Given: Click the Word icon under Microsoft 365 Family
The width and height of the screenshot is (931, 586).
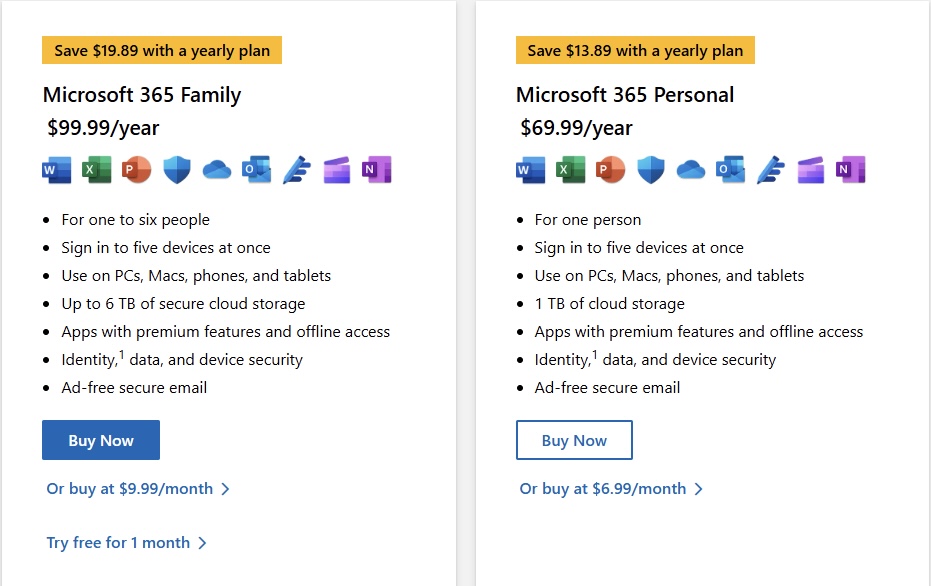Looking at the screenshot, I should pos(57,170).
